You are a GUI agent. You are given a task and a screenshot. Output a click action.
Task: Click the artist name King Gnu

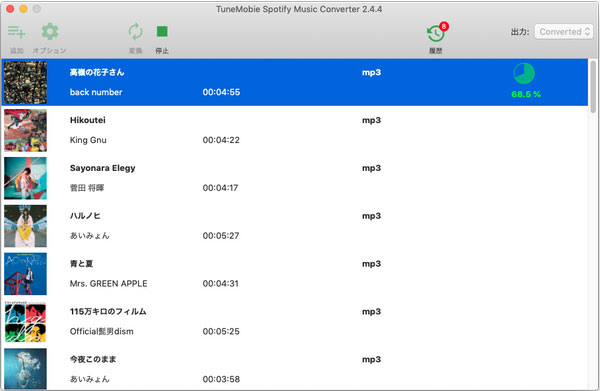click(x=88, y=140)
